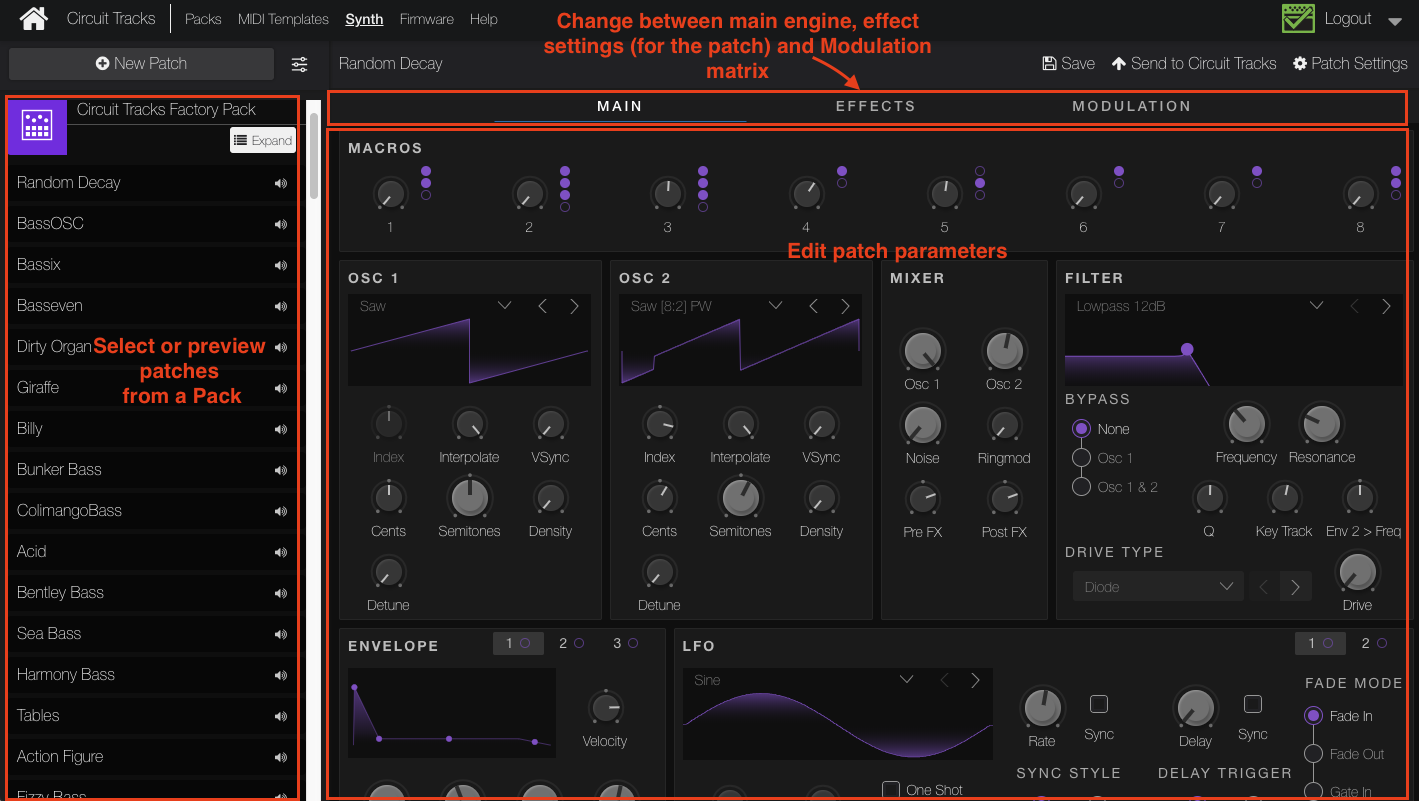Open the OSC 1 waveform dropdown showing Saw

[x=504, y=305]
